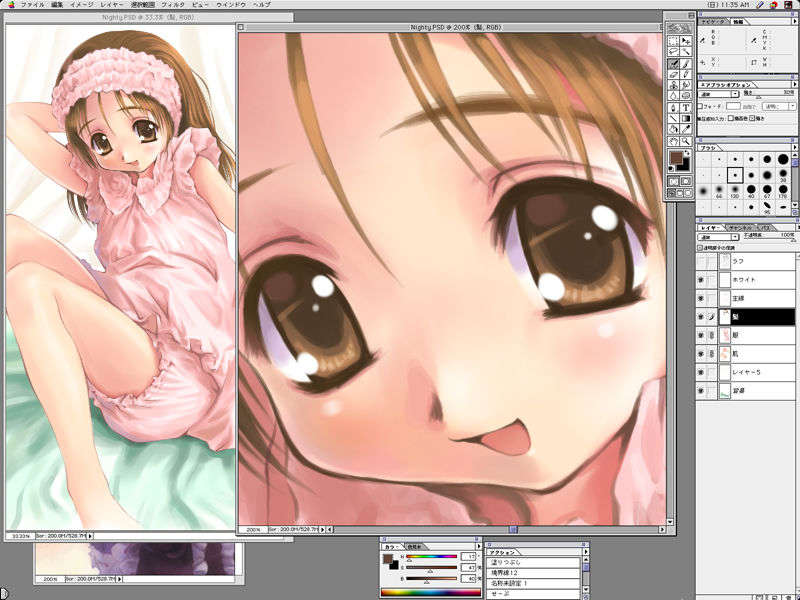Open the ファイル menu
Screen dimensions: 800x600
coord(32,5)
